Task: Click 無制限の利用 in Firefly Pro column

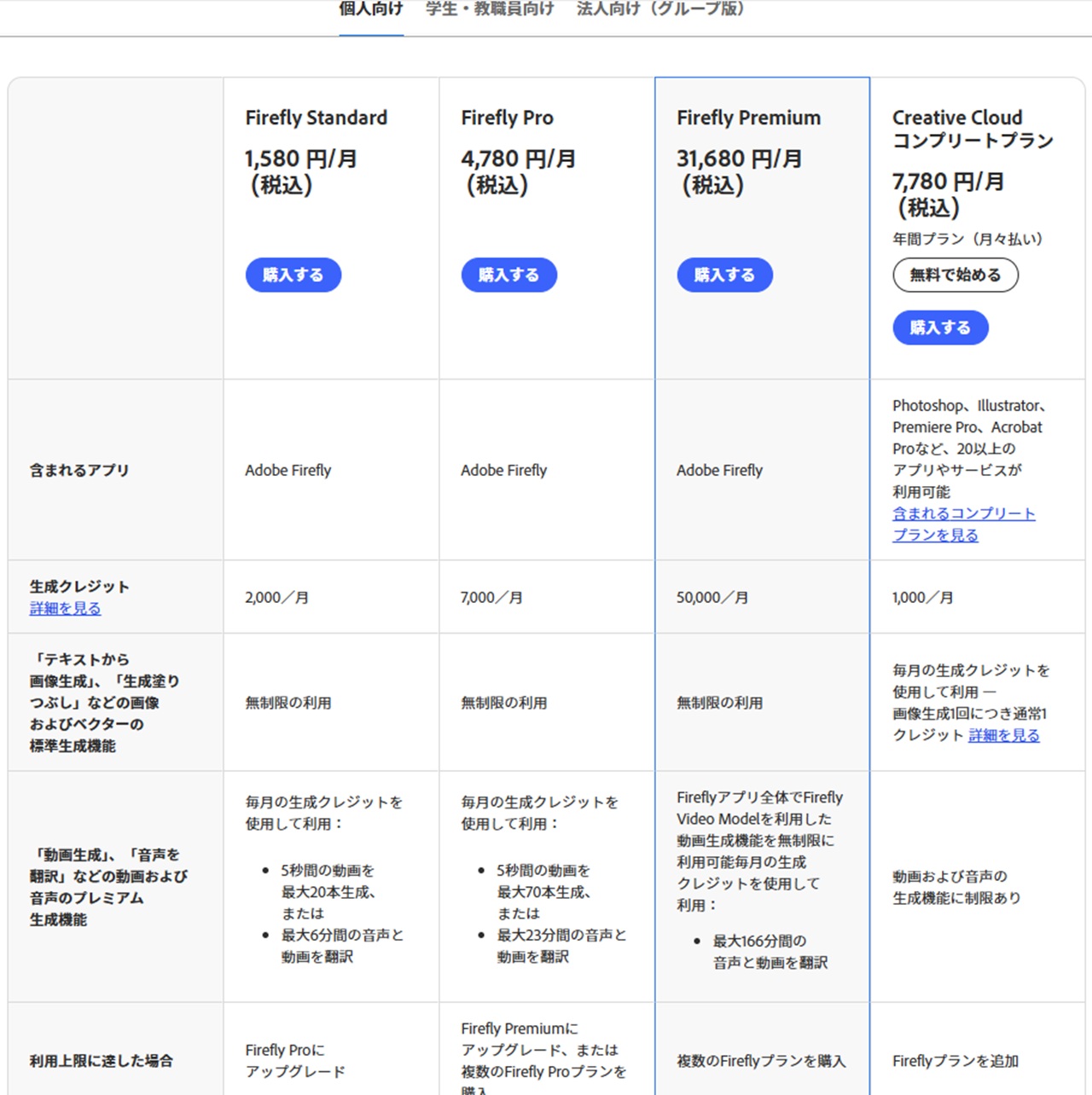Action: point(504,703)
